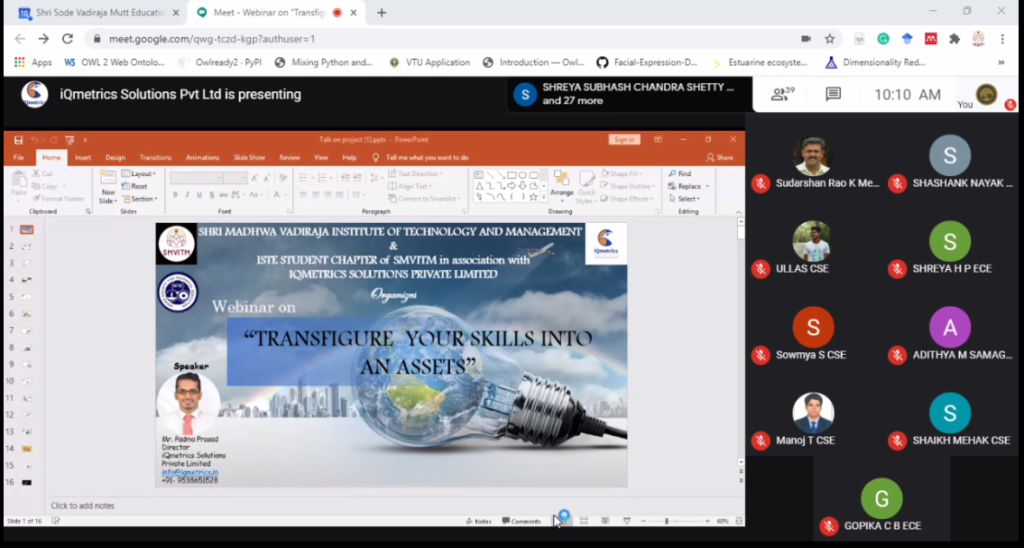Click Find in the Editing group
This screenshot has width=1024, height=548.
click(x=682, y=174)
